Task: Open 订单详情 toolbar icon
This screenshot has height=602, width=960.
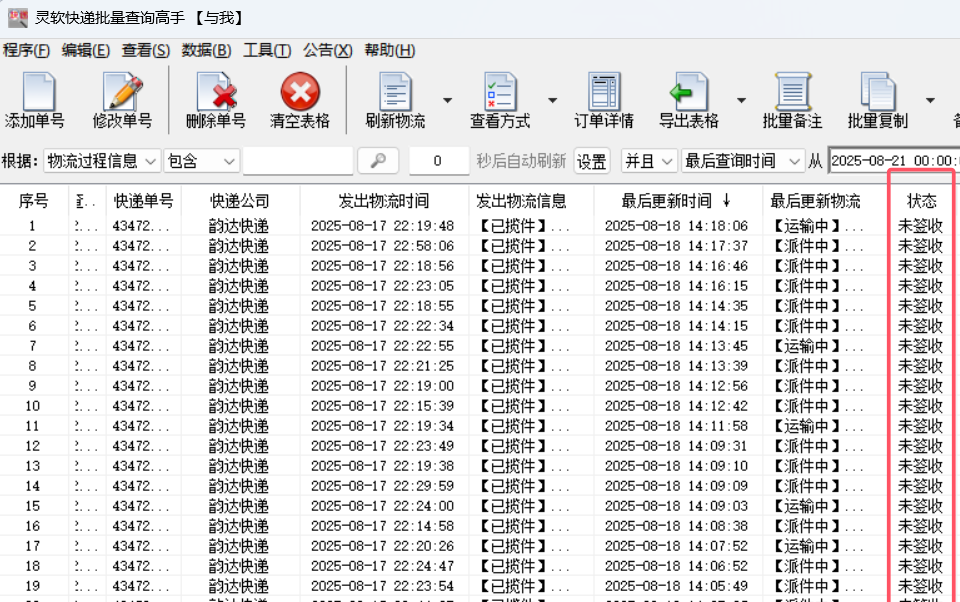Action: pyautogui.click(x=604, y=92)
